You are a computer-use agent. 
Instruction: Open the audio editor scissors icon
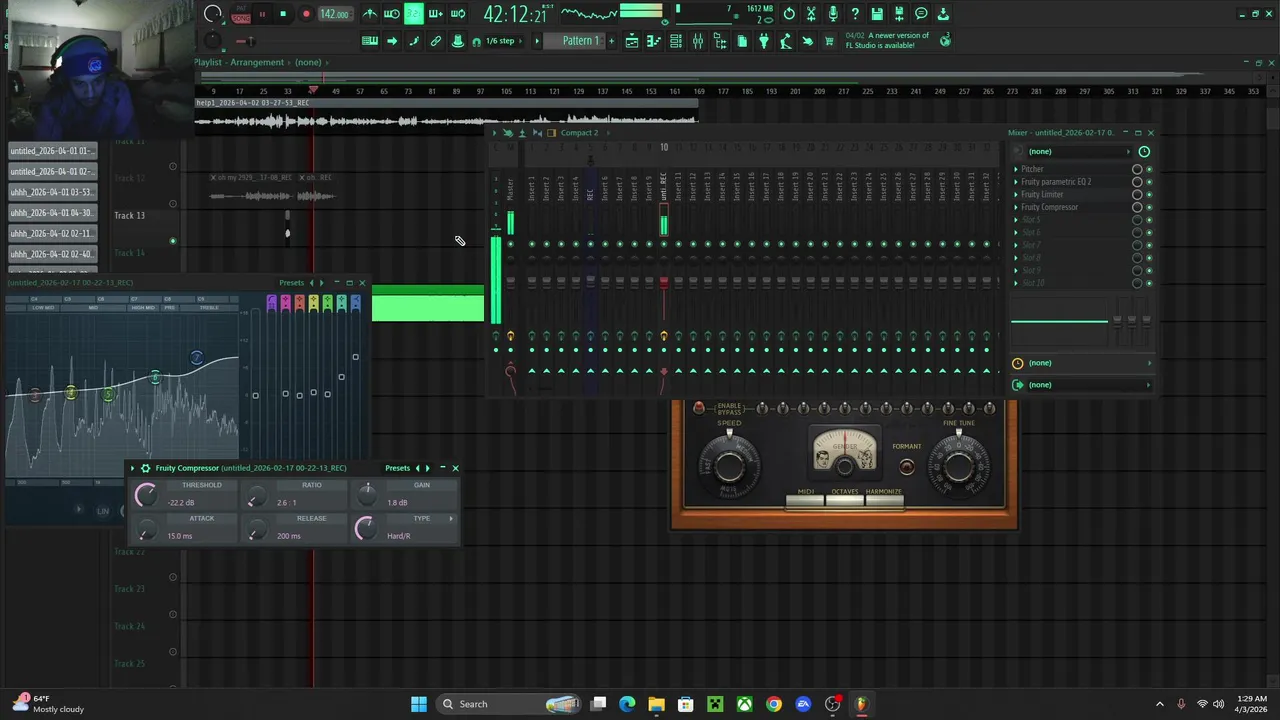(x=811, y=14)
